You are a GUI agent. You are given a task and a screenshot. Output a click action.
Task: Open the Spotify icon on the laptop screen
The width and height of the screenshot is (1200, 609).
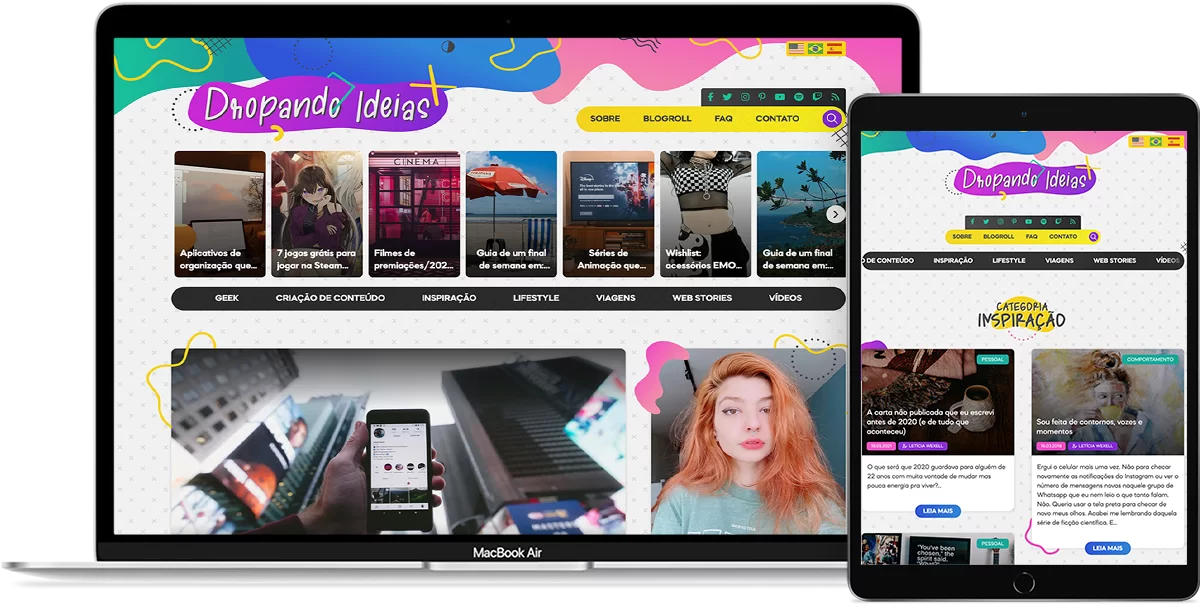[798, 97]
